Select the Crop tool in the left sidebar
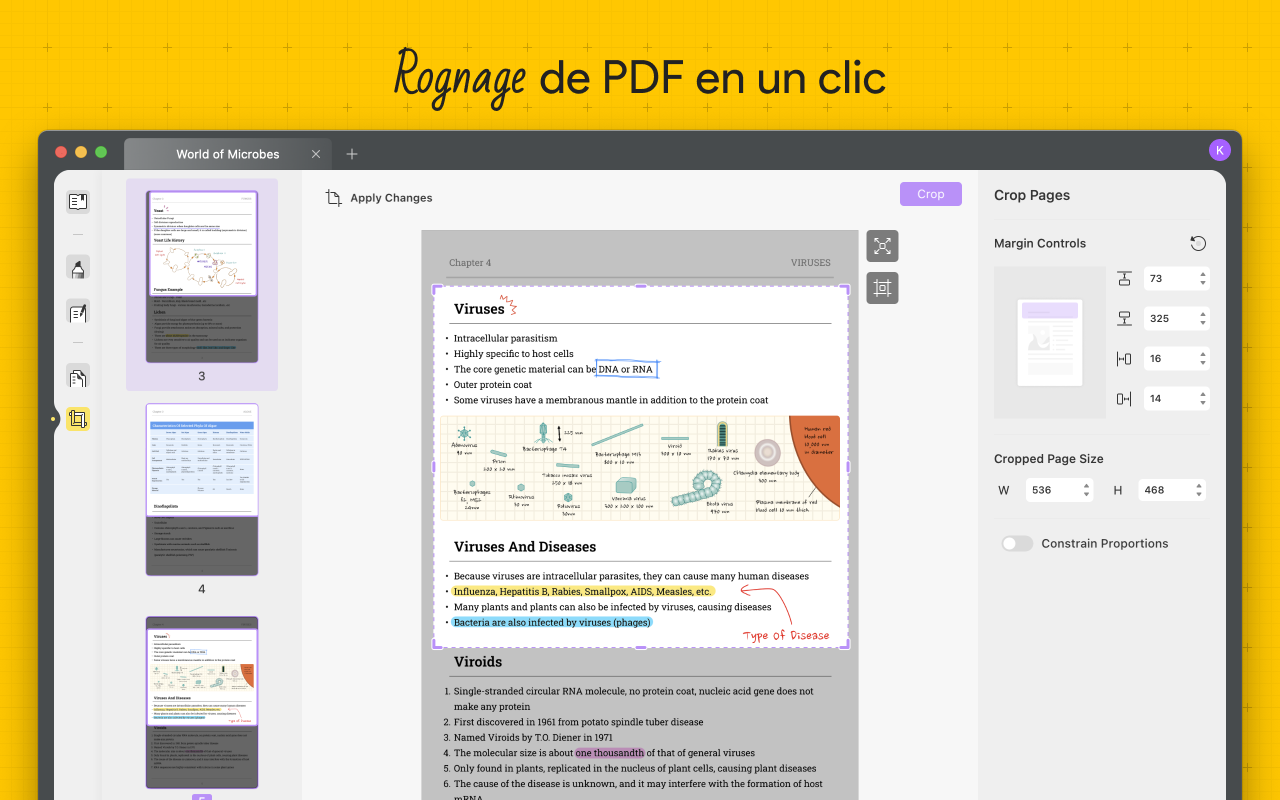This screenshot has height=800, width=1280. pyautogui.click(x=78, y=419)
